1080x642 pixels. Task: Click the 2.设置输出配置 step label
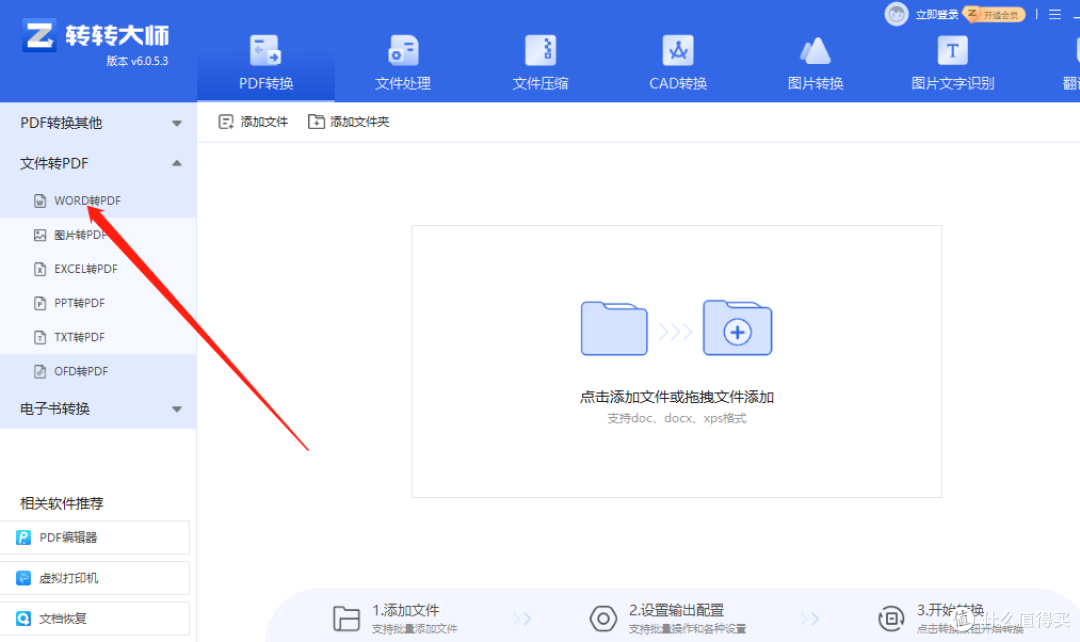pyautogui.click(x=676, y=610)
